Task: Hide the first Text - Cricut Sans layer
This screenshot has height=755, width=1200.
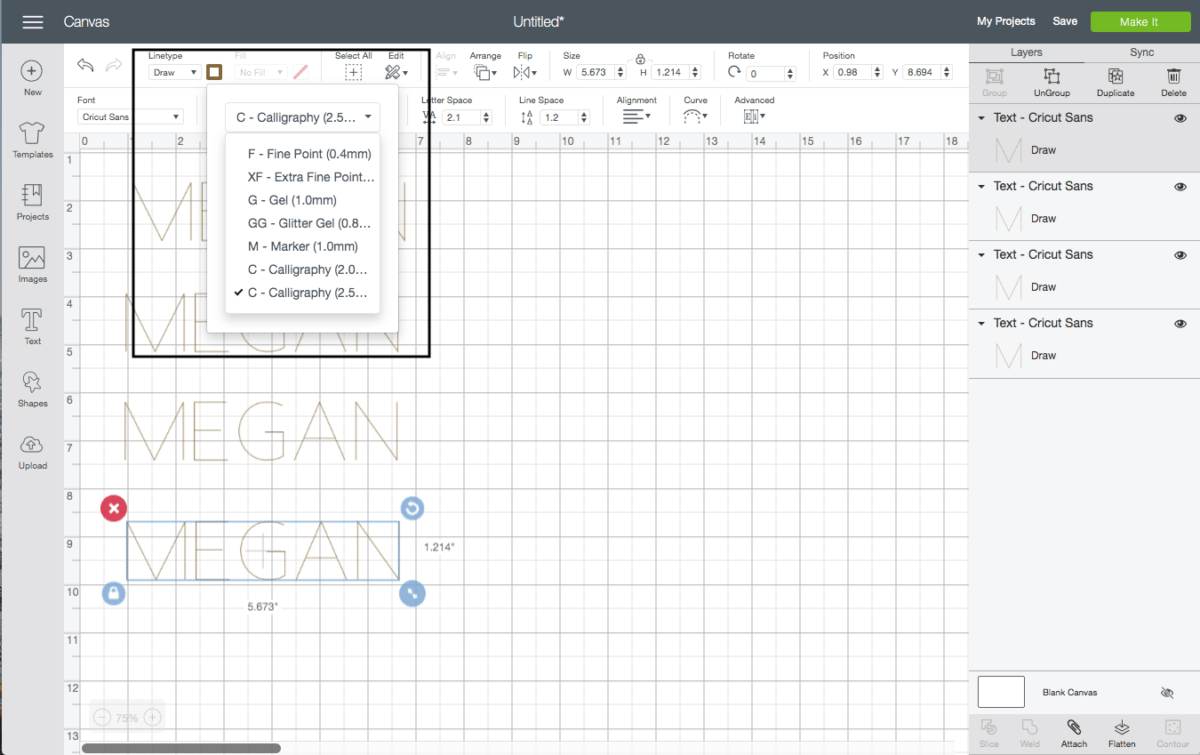Action: 1180,117
